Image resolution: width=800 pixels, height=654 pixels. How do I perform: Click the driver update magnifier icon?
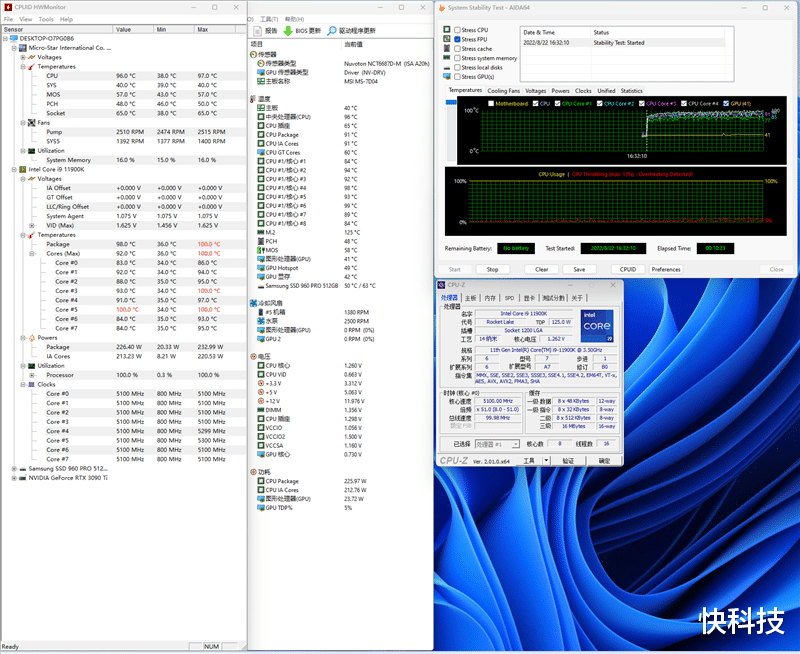pyautogui.click(x=332, y=31)
